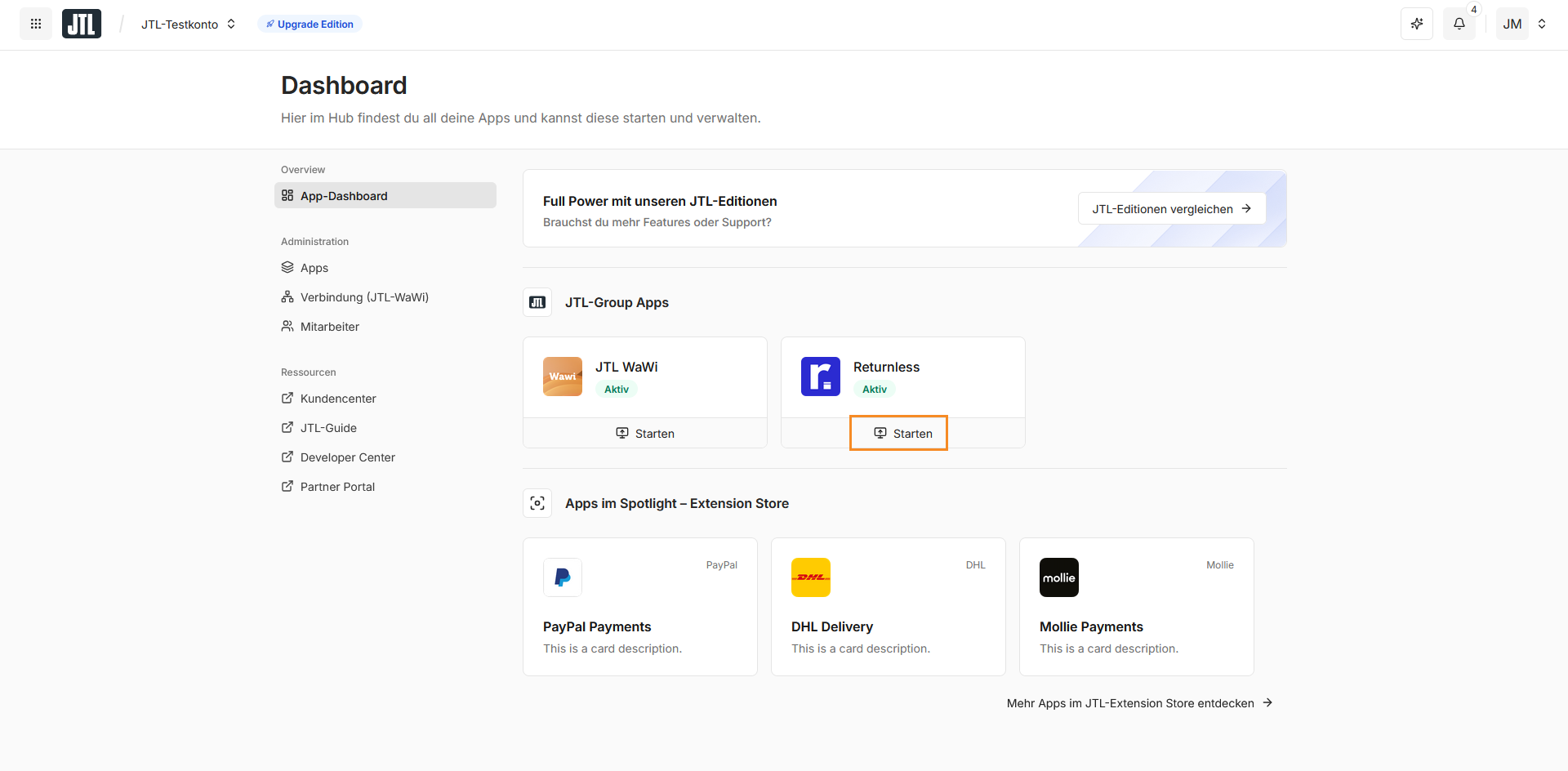Open the Mitarbeiter page
Viewport: 1568px width, 771px height.
329,327
